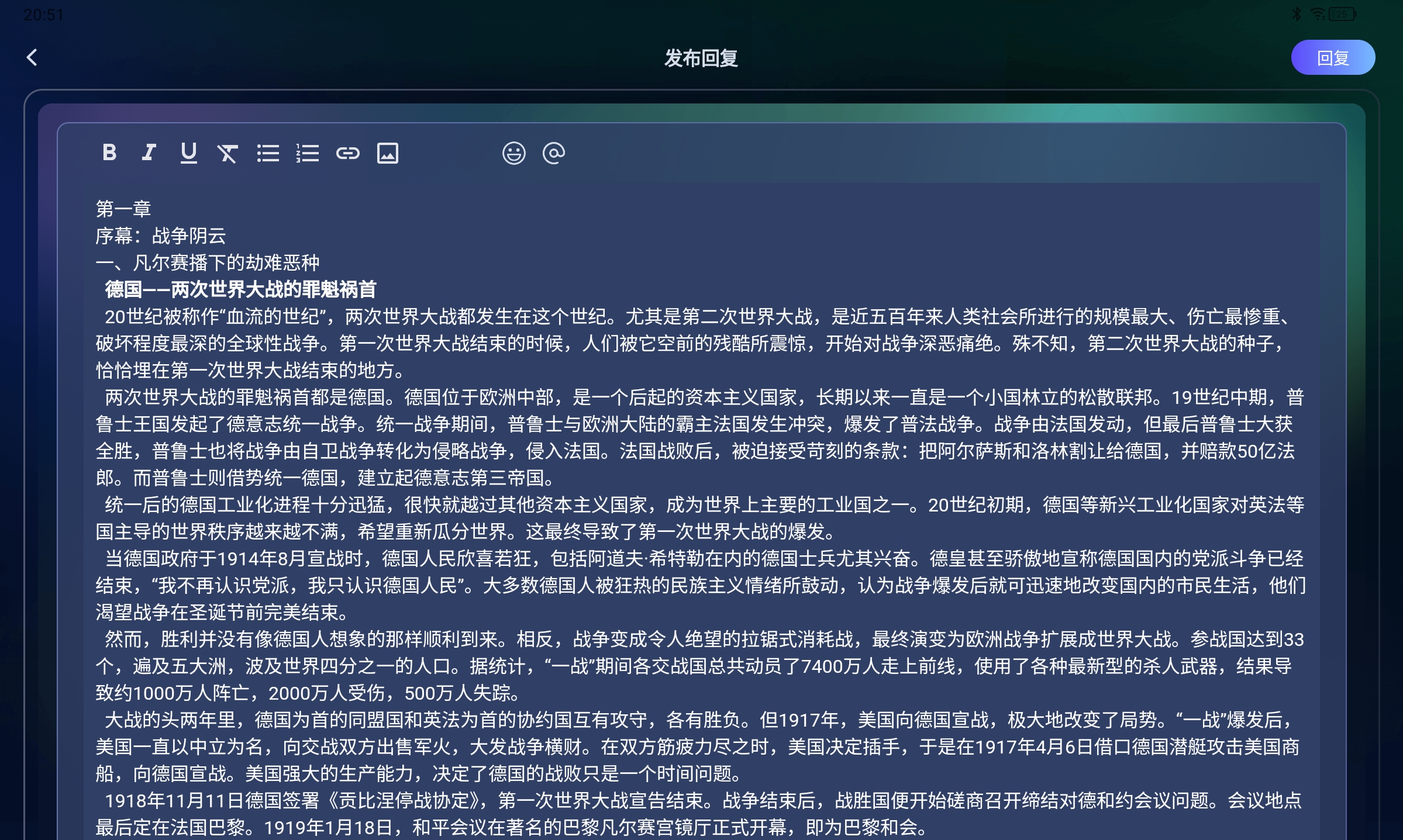
Task: Apply italic formatting
Action: pos(149,153)
